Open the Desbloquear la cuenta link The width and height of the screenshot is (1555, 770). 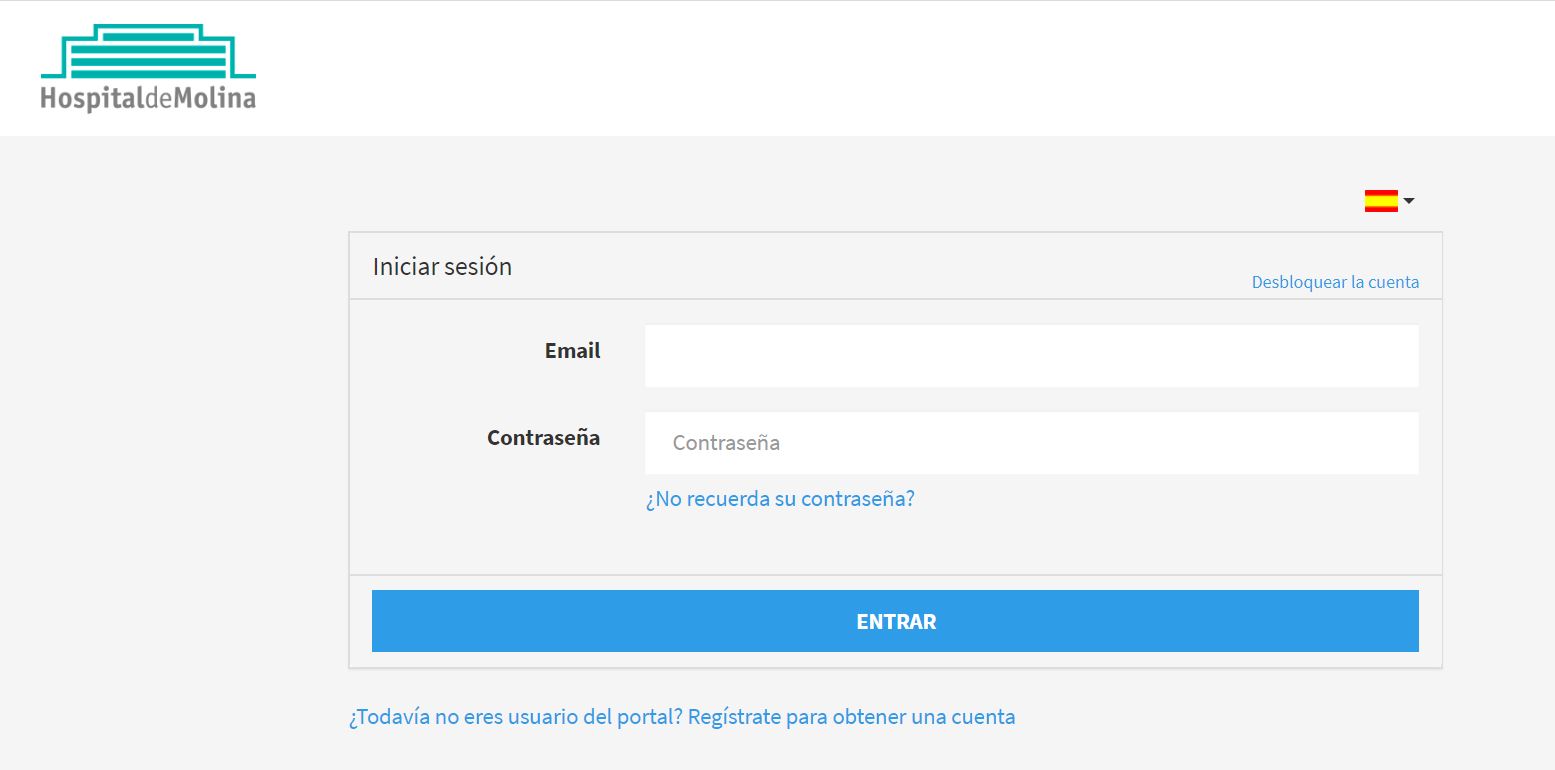coord(1335,282)
